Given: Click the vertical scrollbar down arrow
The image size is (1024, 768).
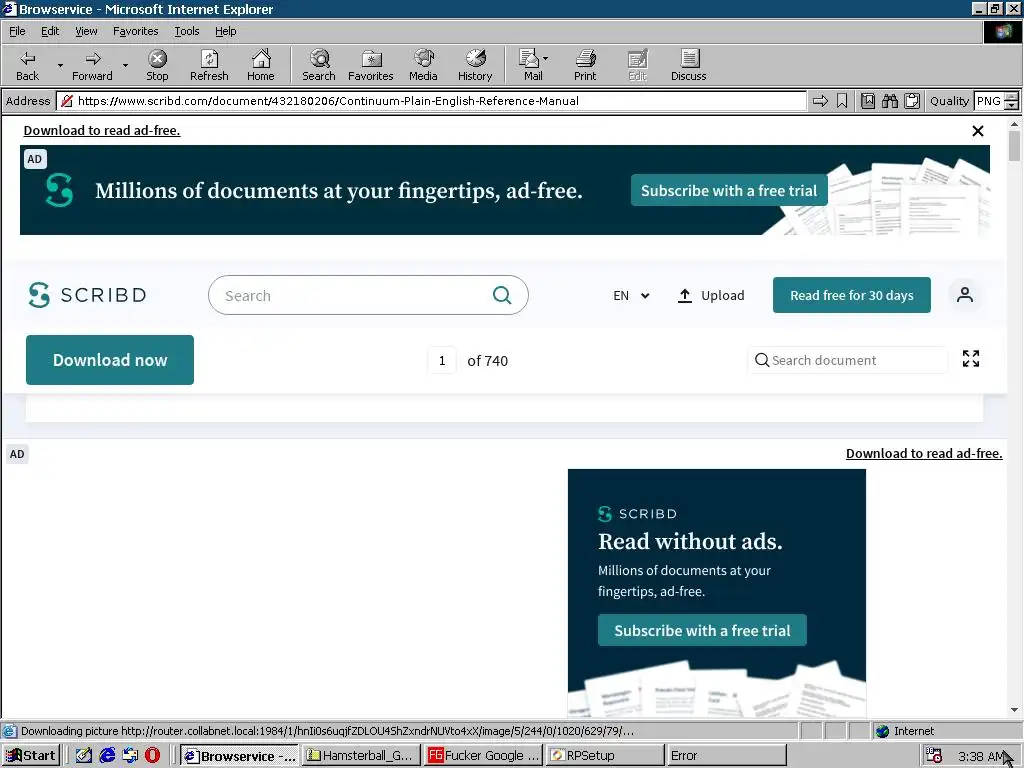Looking at the screenshot, I should point(1014,710).
